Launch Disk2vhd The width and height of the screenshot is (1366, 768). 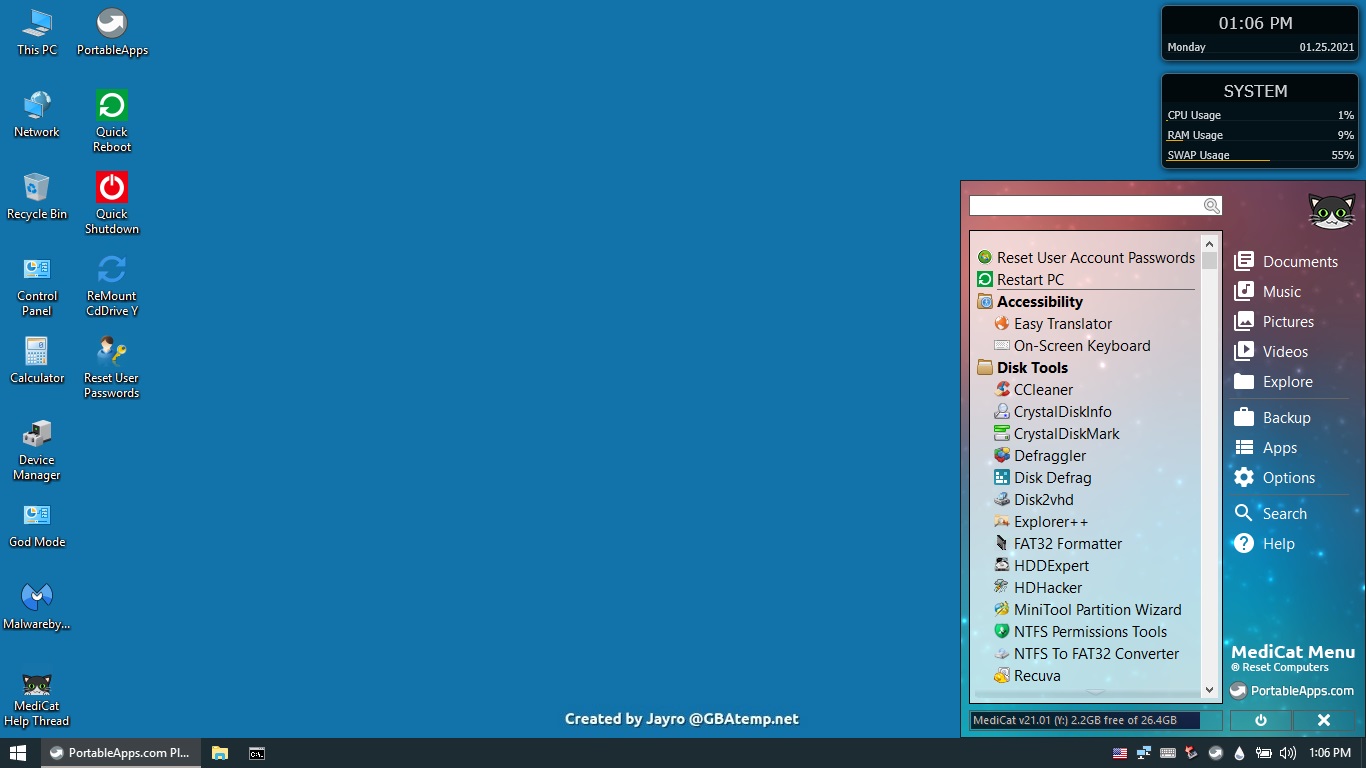pos(1034,499)
